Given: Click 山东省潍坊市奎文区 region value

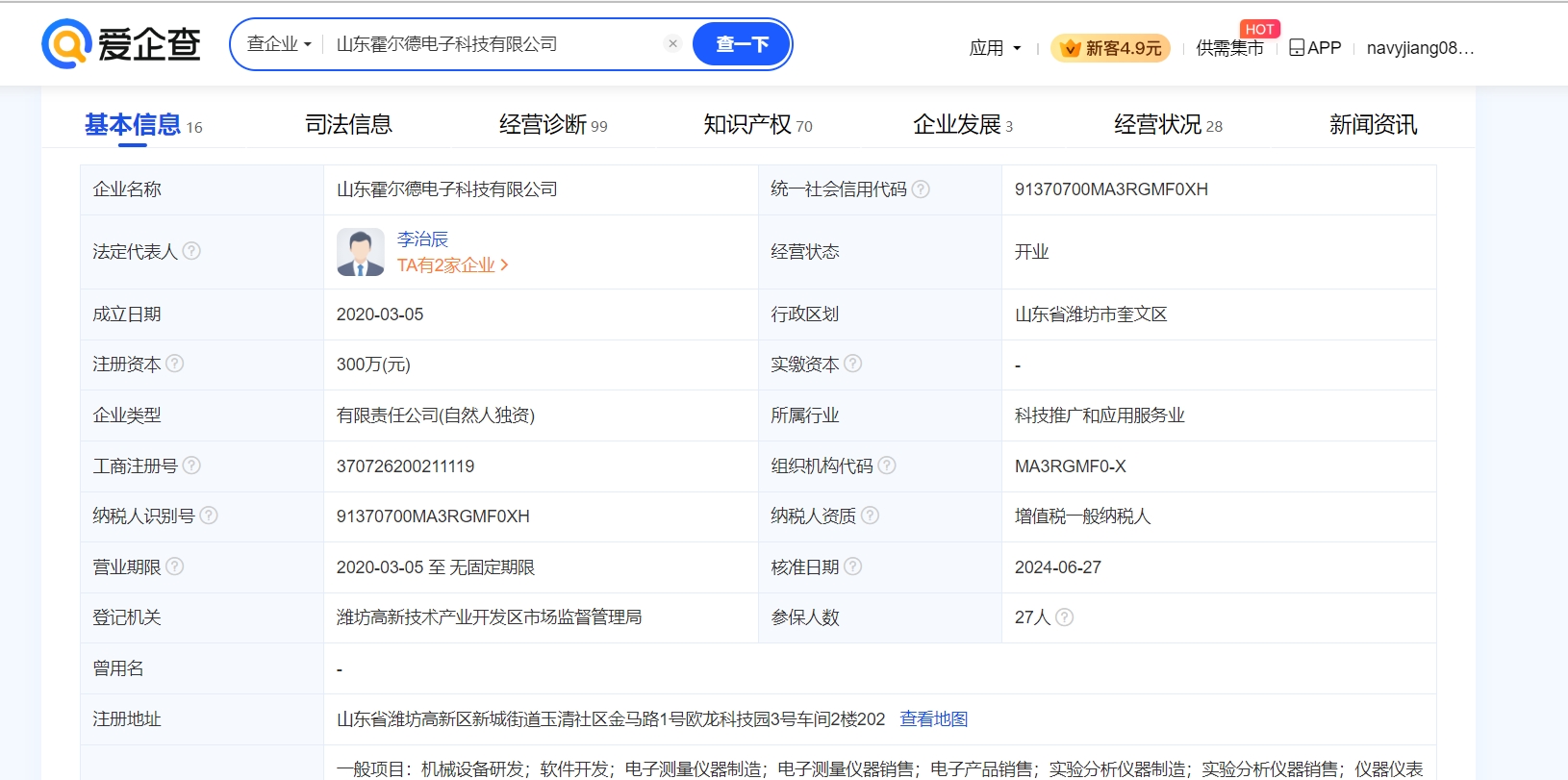Looking at the screenshot, I should coord(1091,315).
